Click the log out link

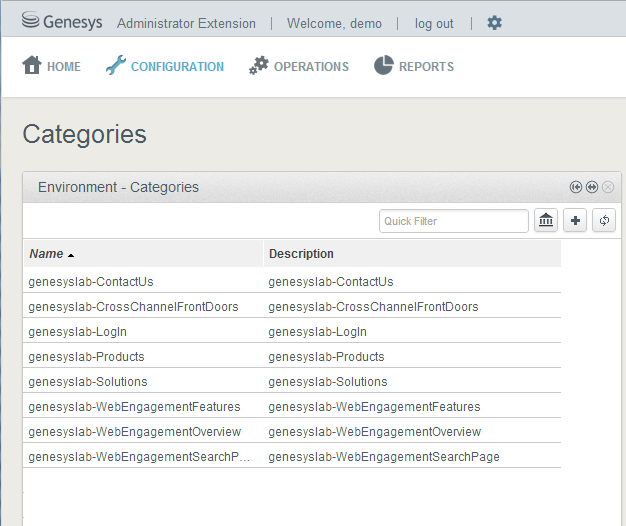[x=434, y=24]
